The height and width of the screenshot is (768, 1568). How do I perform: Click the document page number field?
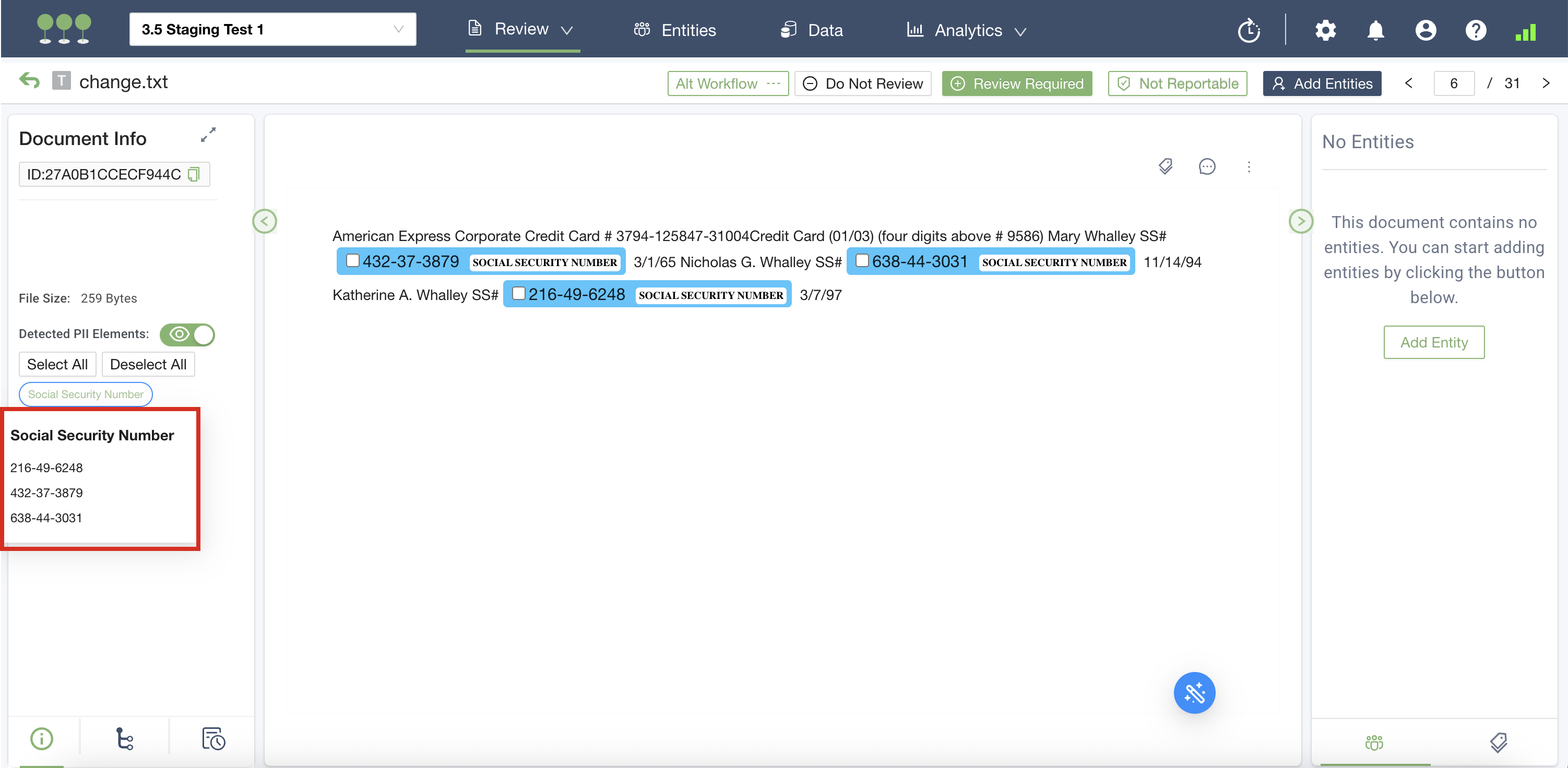coord(1453,83)
